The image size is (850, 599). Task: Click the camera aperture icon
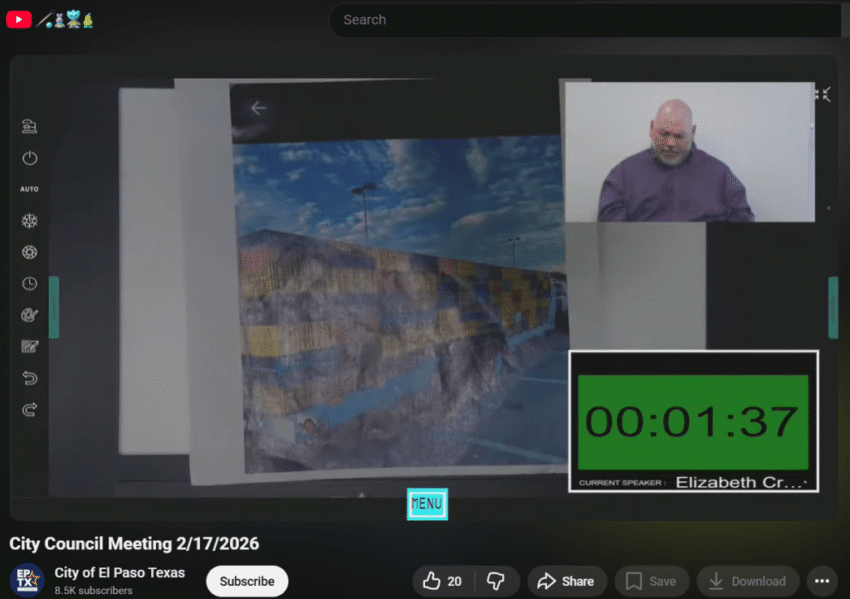click(29, 252)
